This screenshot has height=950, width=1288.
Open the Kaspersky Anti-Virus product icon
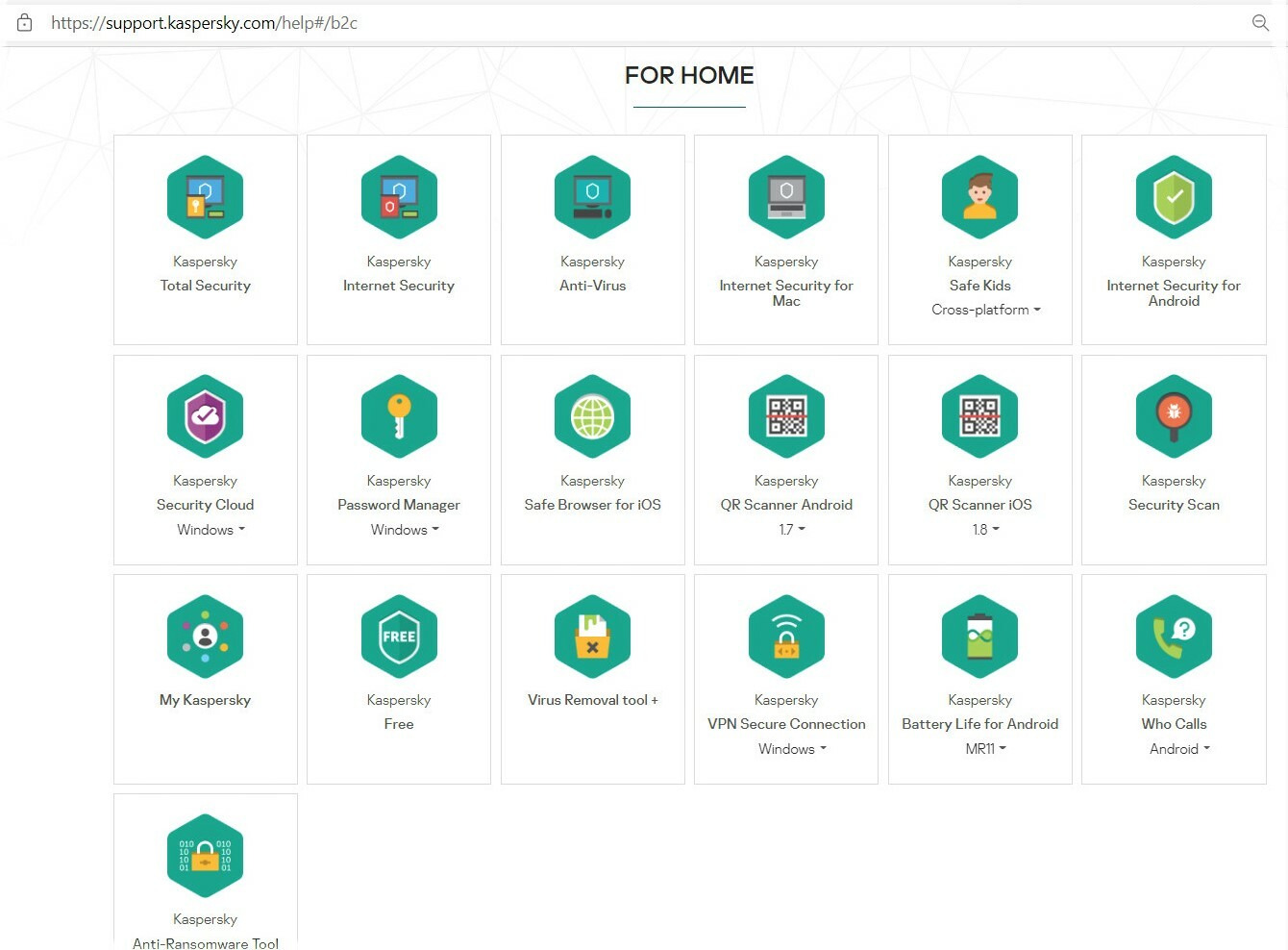tap(592, 197)
